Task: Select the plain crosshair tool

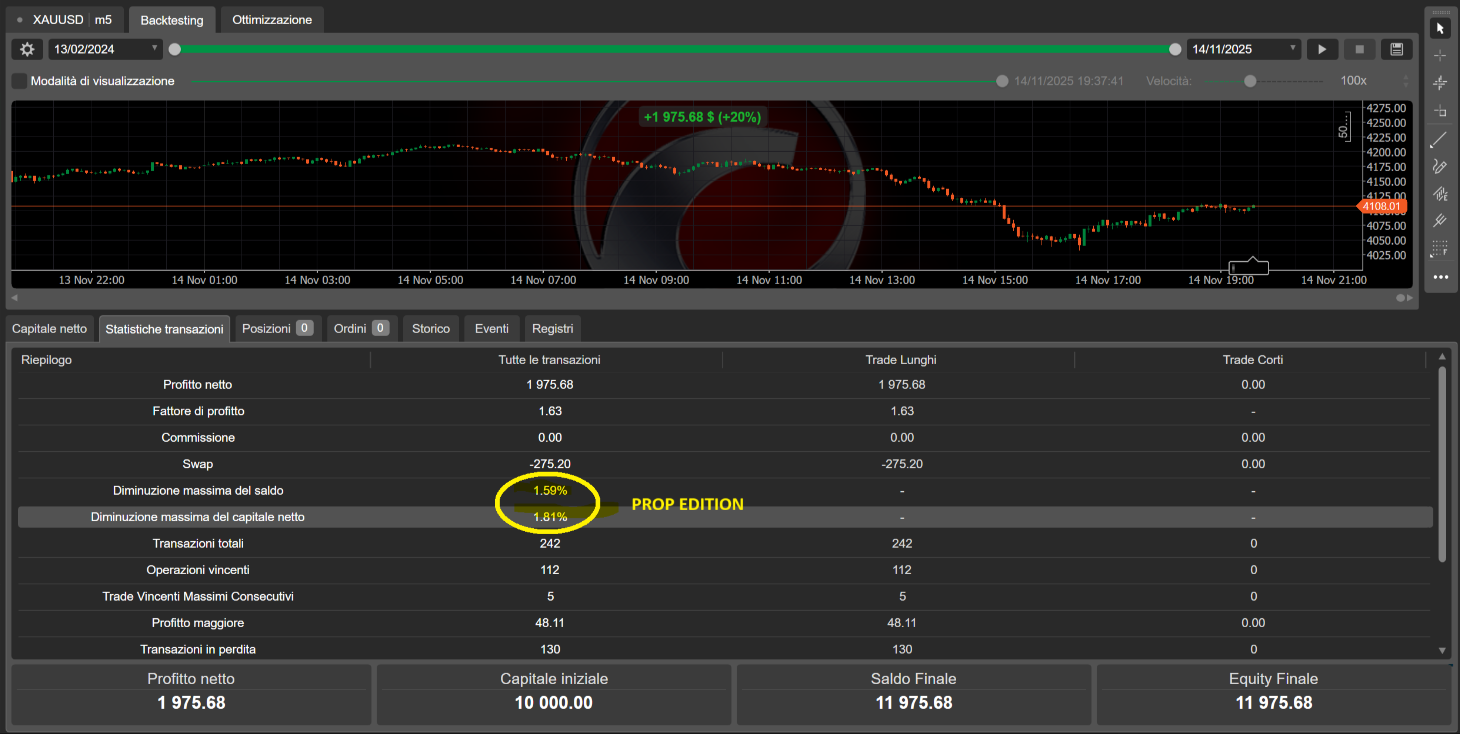Action: click(1440, 55)
